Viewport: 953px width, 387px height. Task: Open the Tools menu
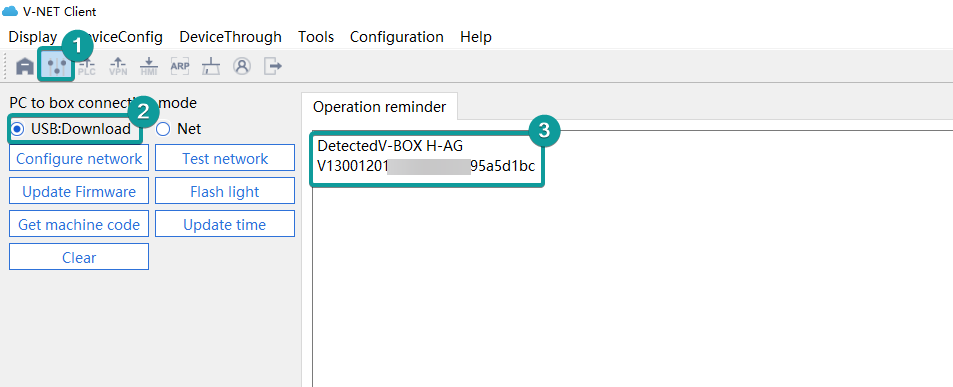click(x=316, y=37)
